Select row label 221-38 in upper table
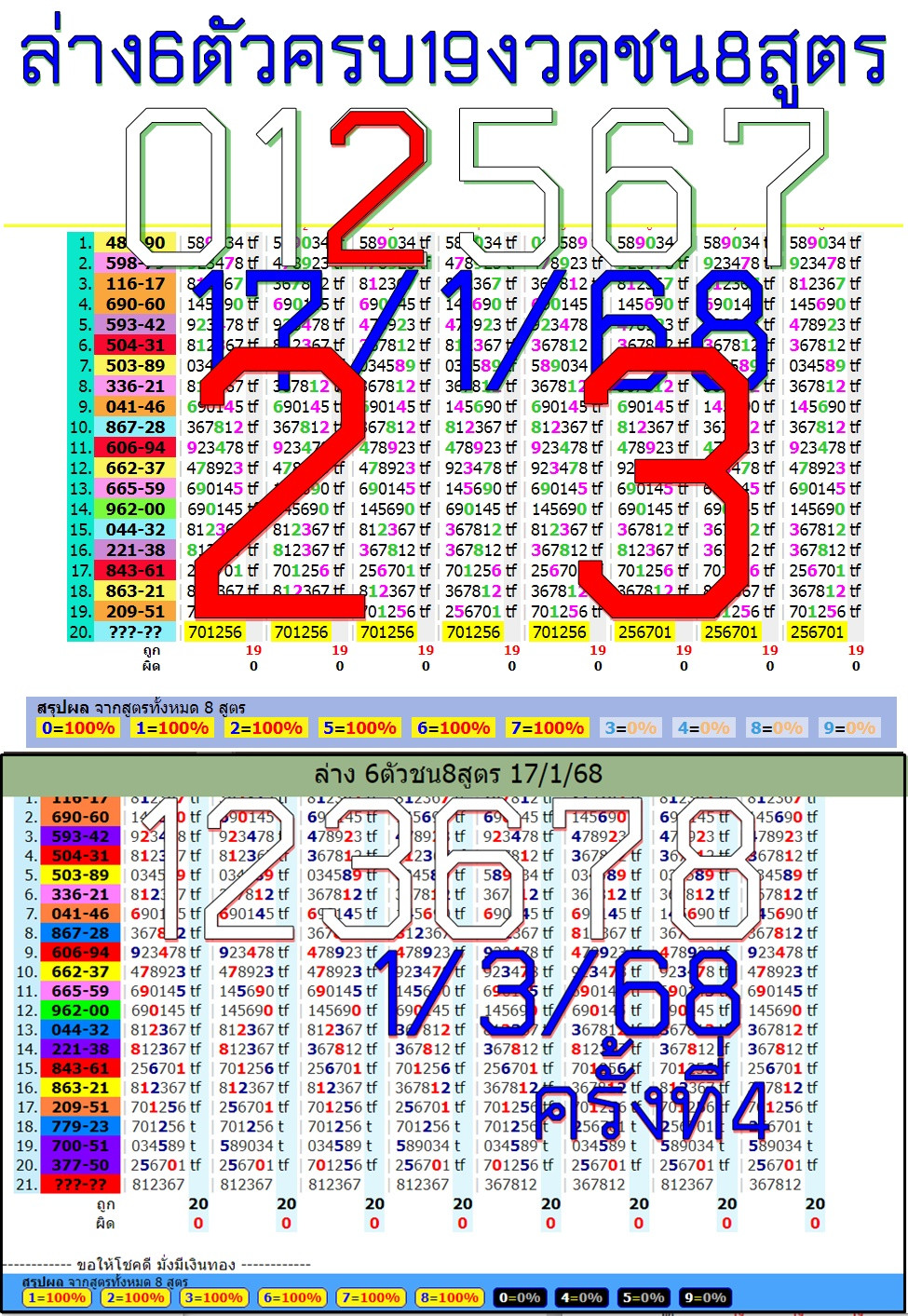 pyautogui.click(x=135, y=549)
